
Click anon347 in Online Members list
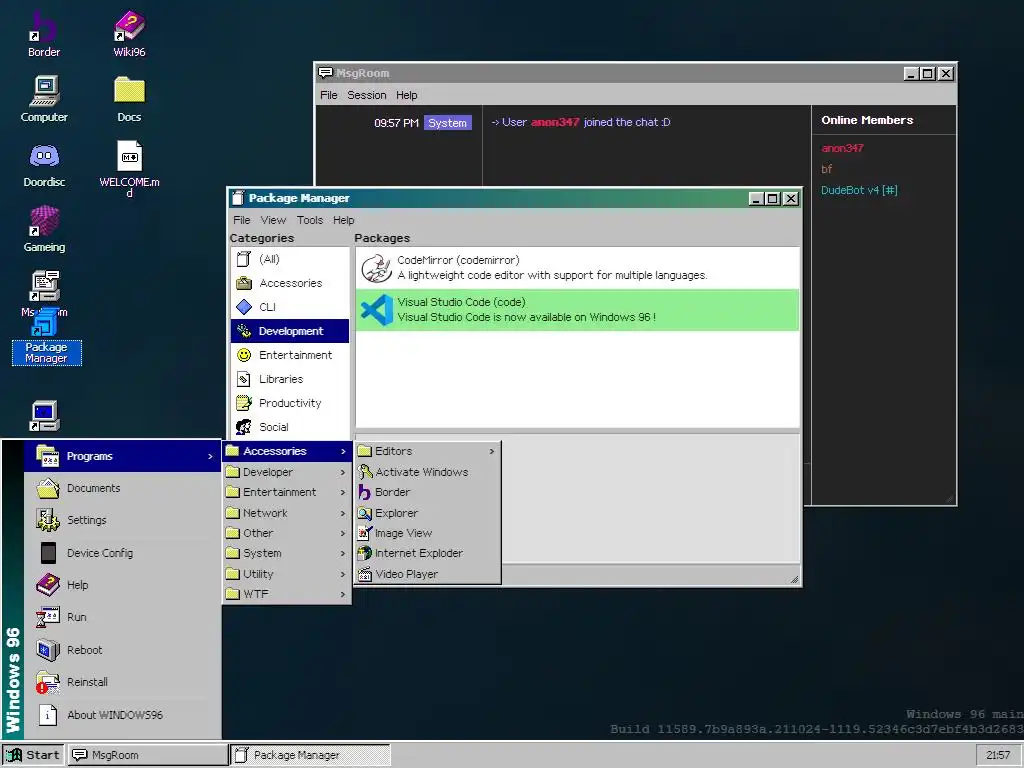click(842, 148)
